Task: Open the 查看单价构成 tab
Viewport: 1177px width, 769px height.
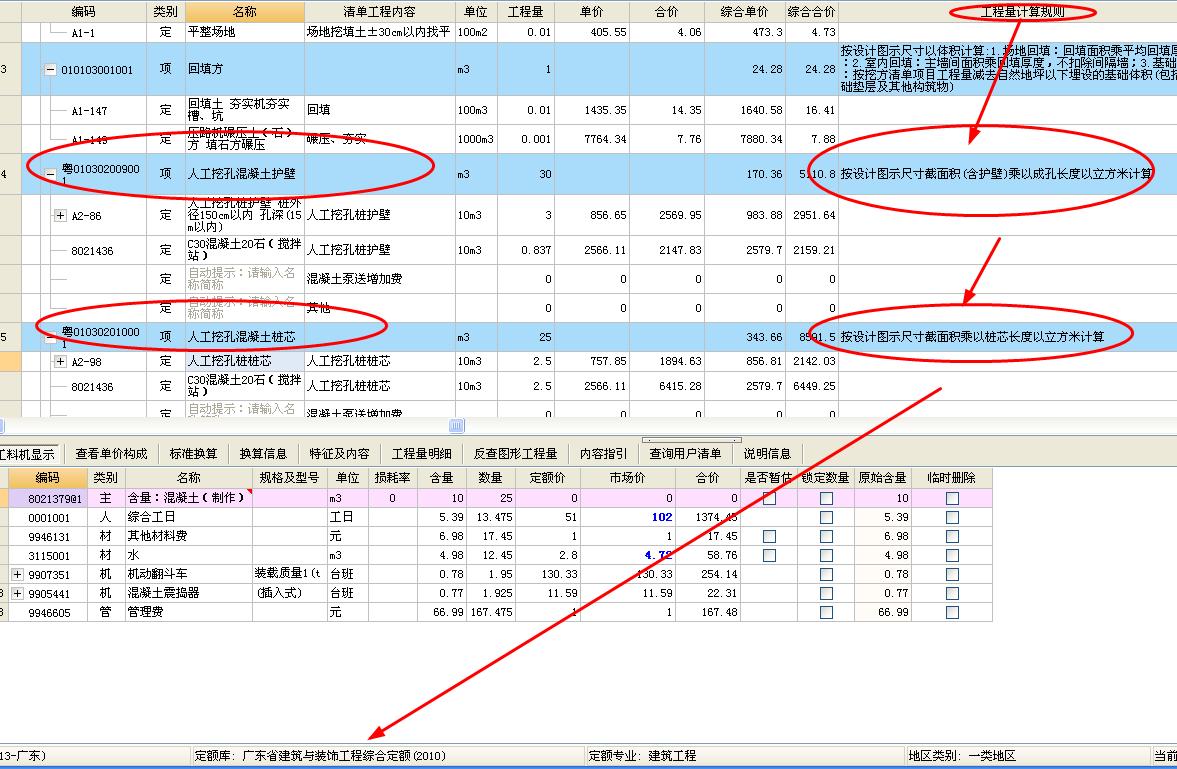Action: coord(111,454)
